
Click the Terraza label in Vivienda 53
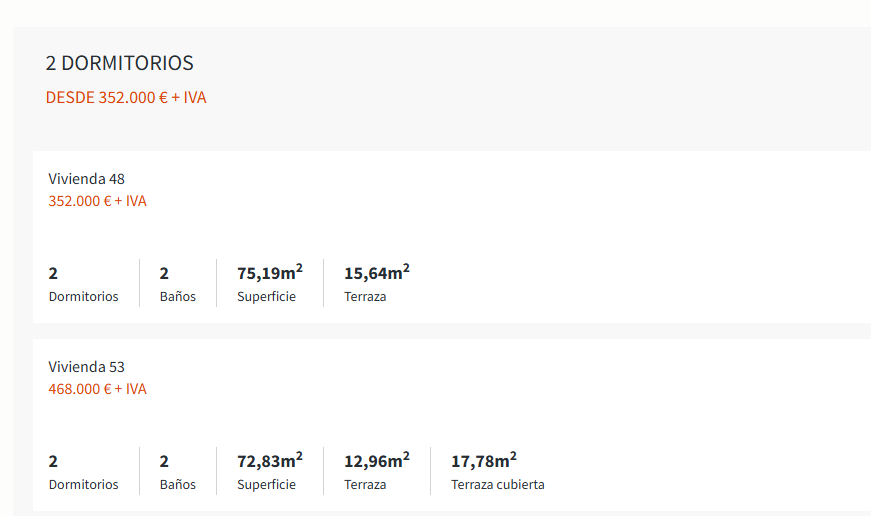point(365,485)
